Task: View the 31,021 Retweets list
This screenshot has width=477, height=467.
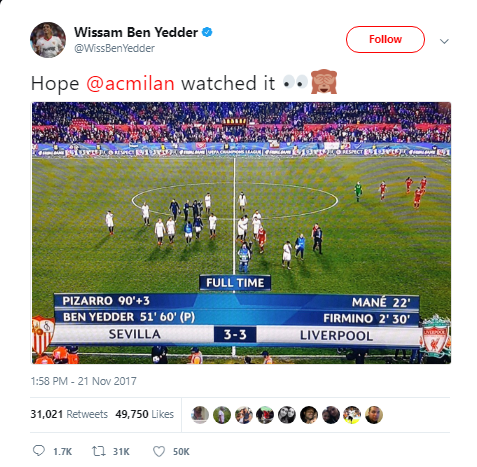Action: (69, 414)
